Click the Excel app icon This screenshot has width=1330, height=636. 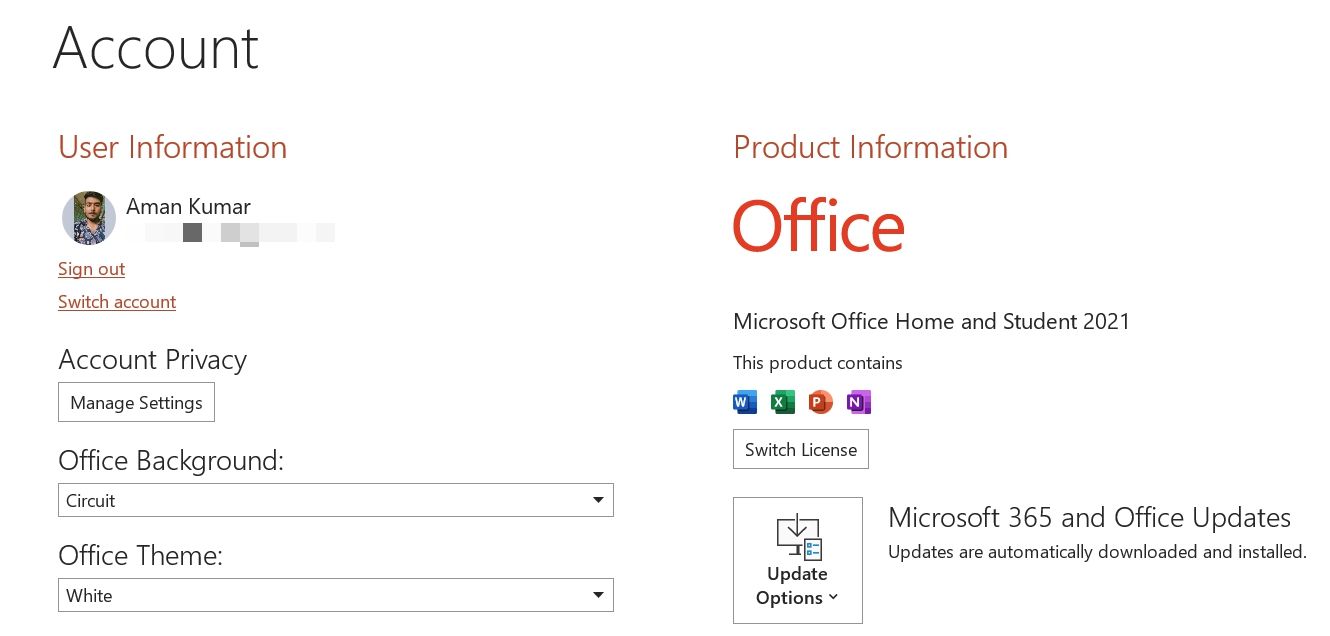(x=783, y=402)
